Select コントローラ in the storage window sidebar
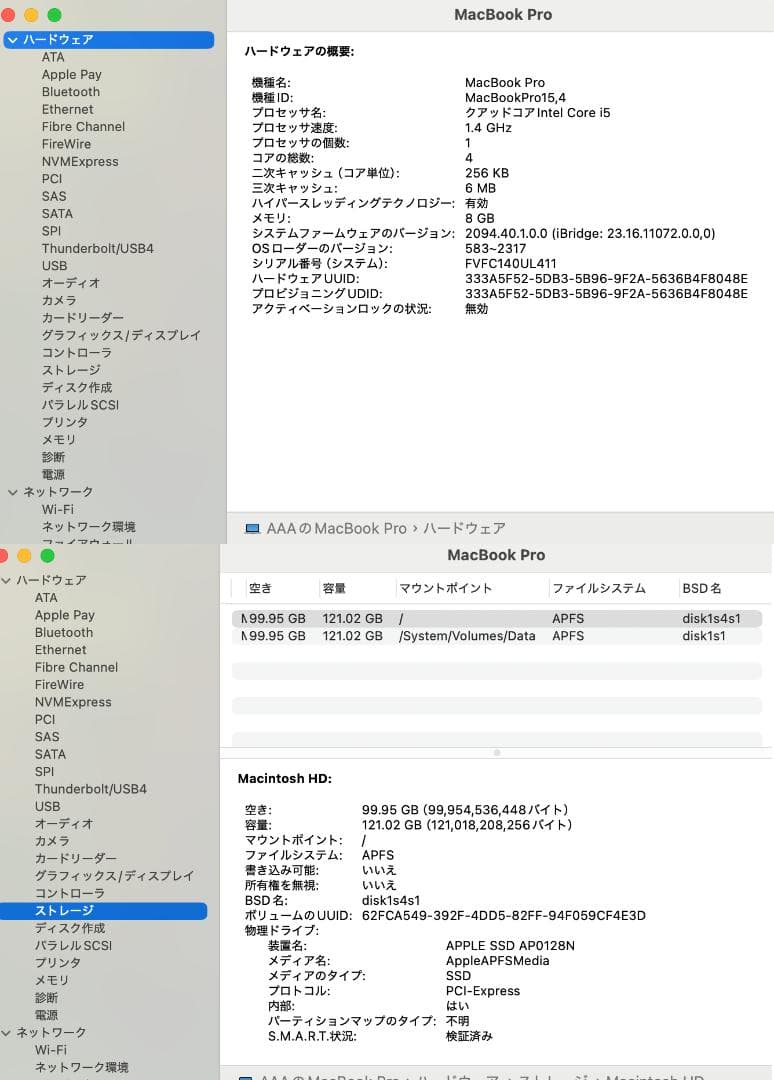The width and height of the screenshot is (774, 1080). pyautogui.click(x=70, y=893)
